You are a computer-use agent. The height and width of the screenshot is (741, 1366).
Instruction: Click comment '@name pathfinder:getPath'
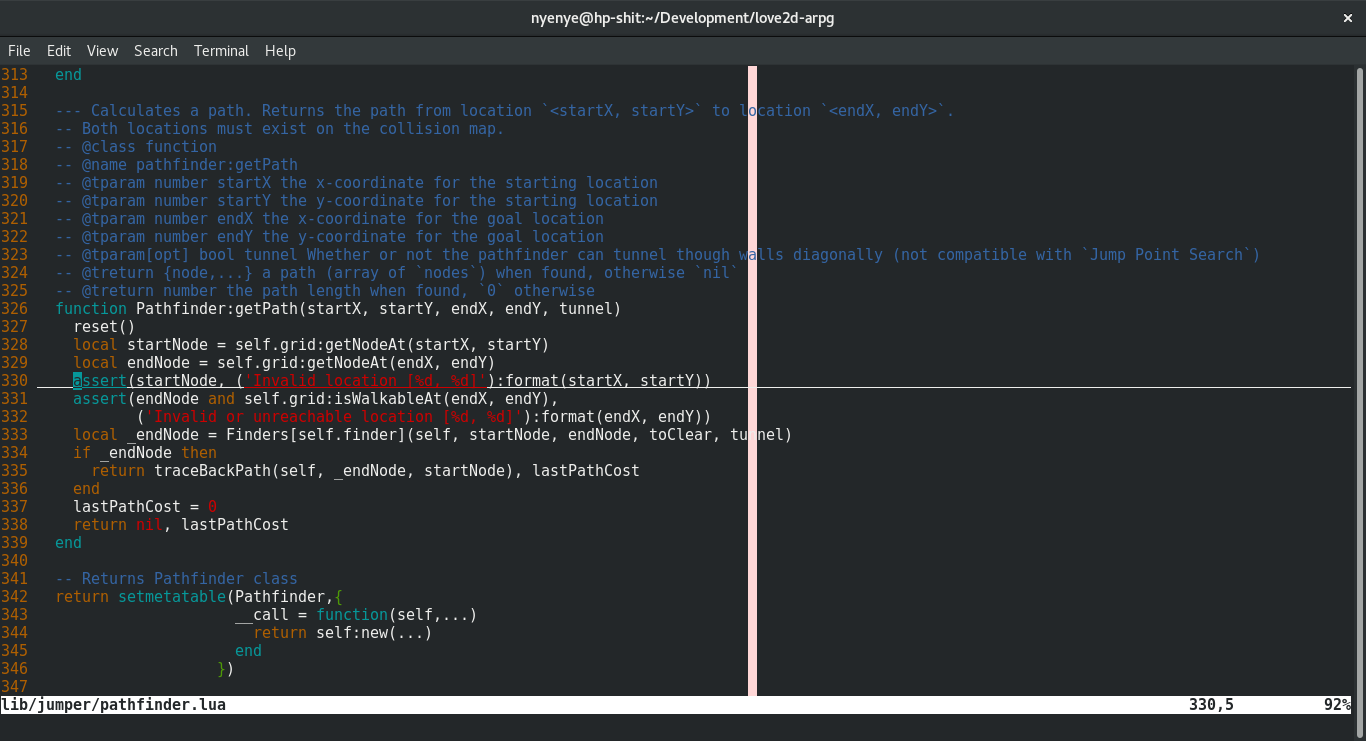(190, 165)
